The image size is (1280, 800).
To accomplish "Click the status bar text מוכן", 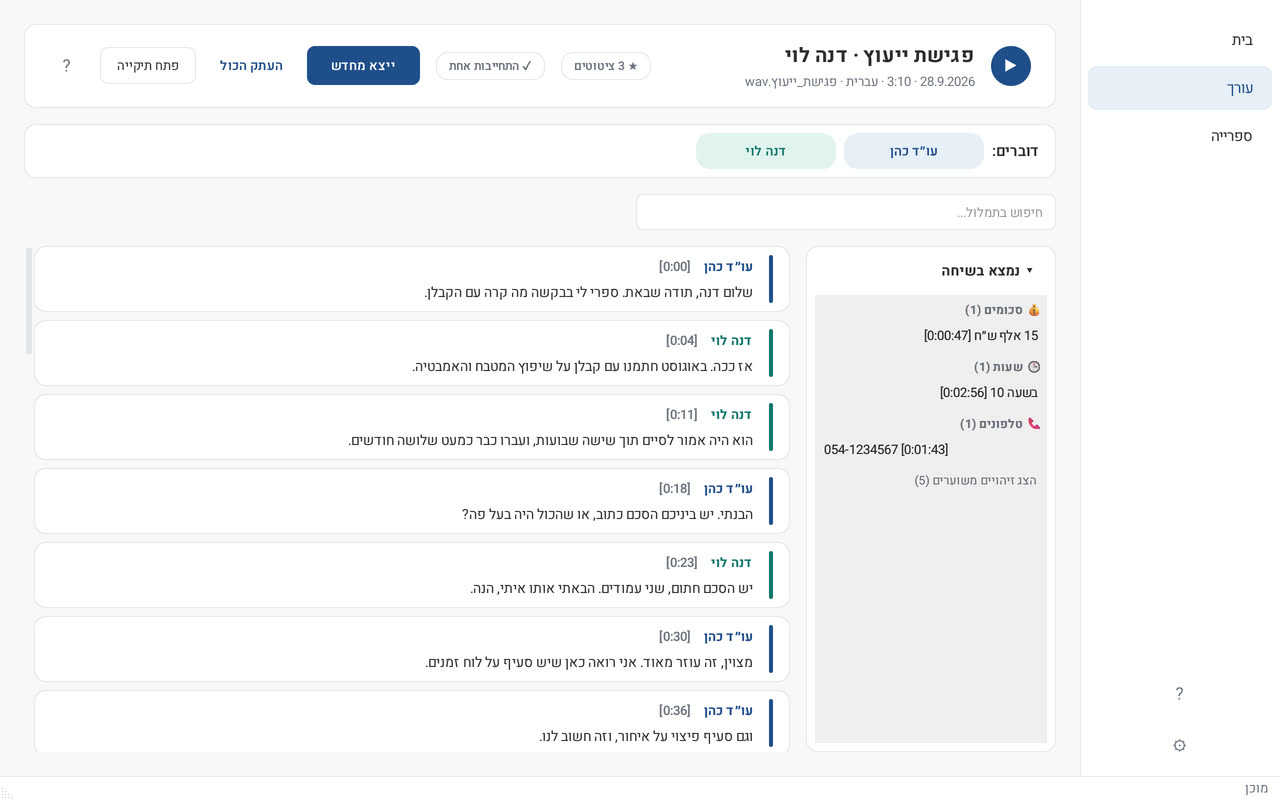I will [1256, 788].
